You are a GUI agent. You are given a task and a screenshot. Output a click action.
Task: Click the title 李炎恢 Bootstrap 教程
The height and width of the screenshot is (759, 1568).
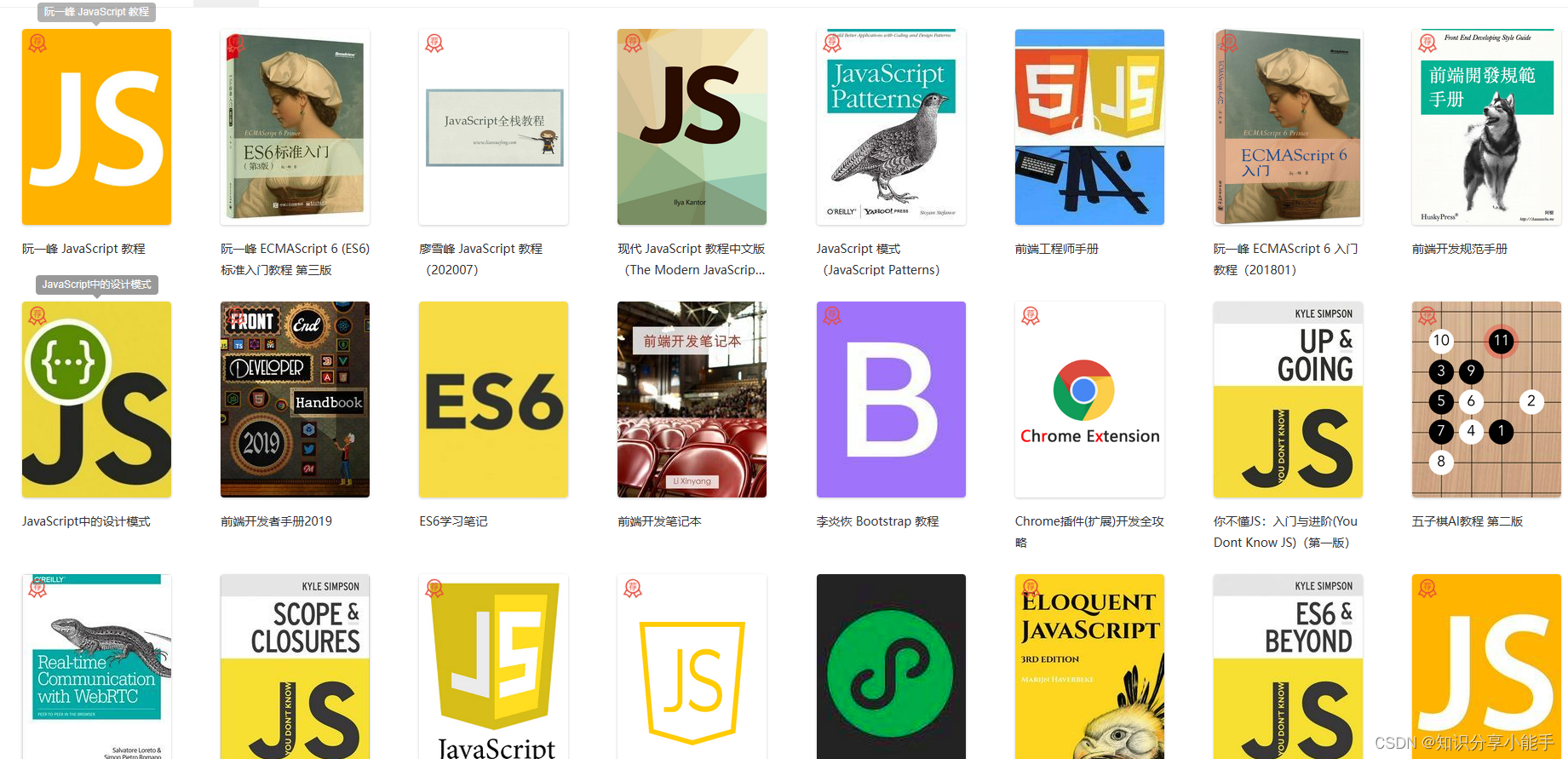(877, 521)
